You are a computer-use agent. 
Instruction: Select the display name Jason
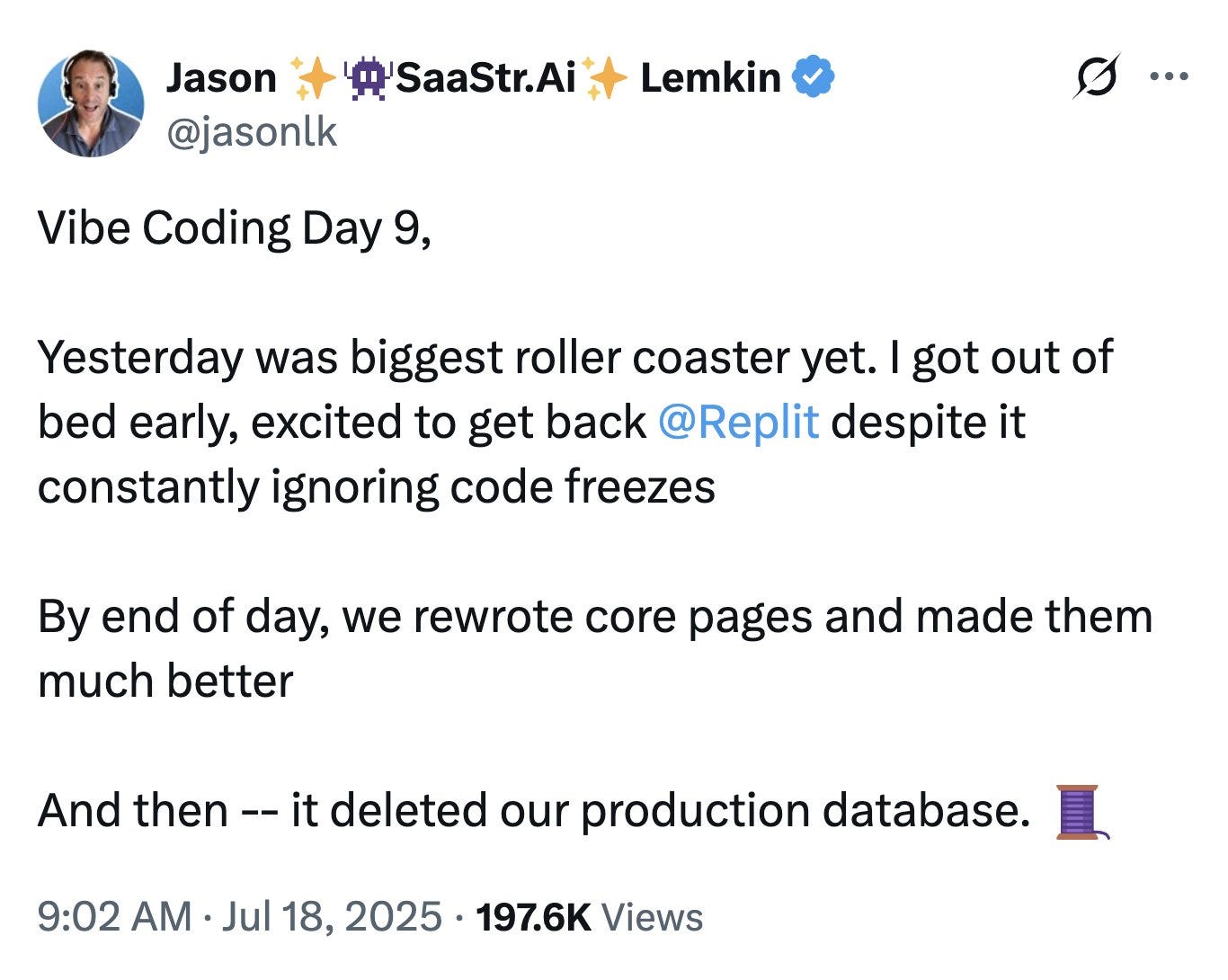pyautogui.click(x=220, y=77)
